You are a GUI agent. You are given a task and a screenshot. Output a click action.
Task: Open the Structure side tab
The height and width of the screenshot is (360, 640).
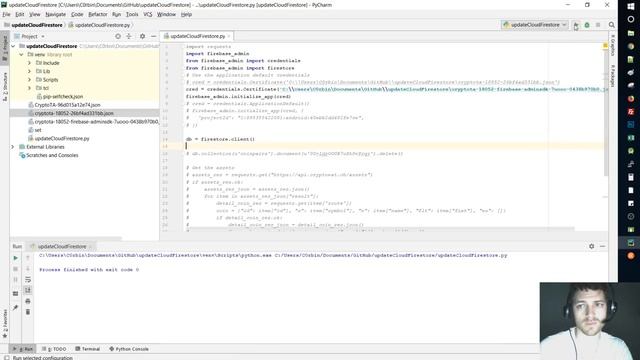coord(5,87)
